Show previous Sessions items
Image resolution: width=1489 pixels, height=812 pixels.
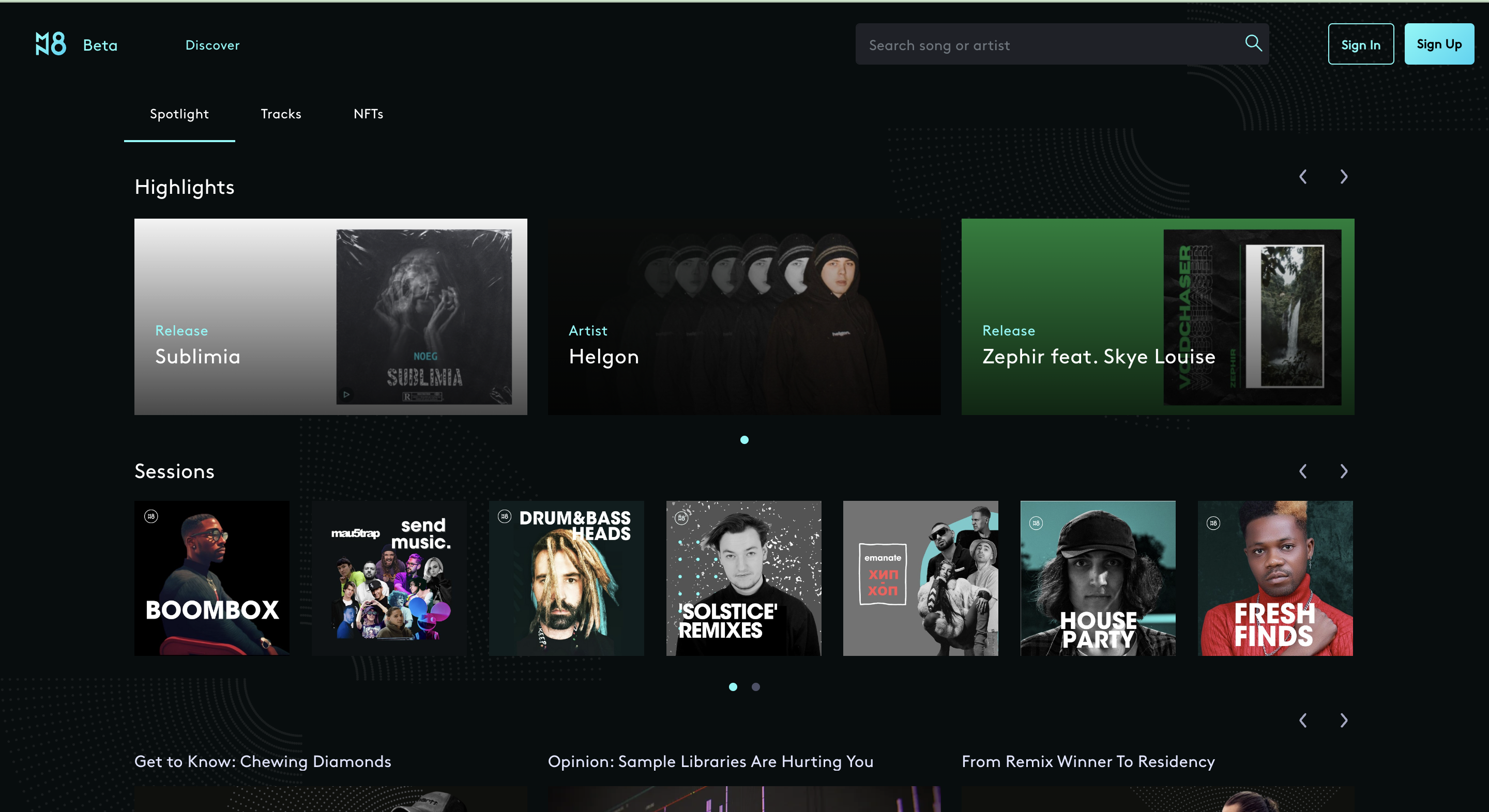(x=1303, y=471)
